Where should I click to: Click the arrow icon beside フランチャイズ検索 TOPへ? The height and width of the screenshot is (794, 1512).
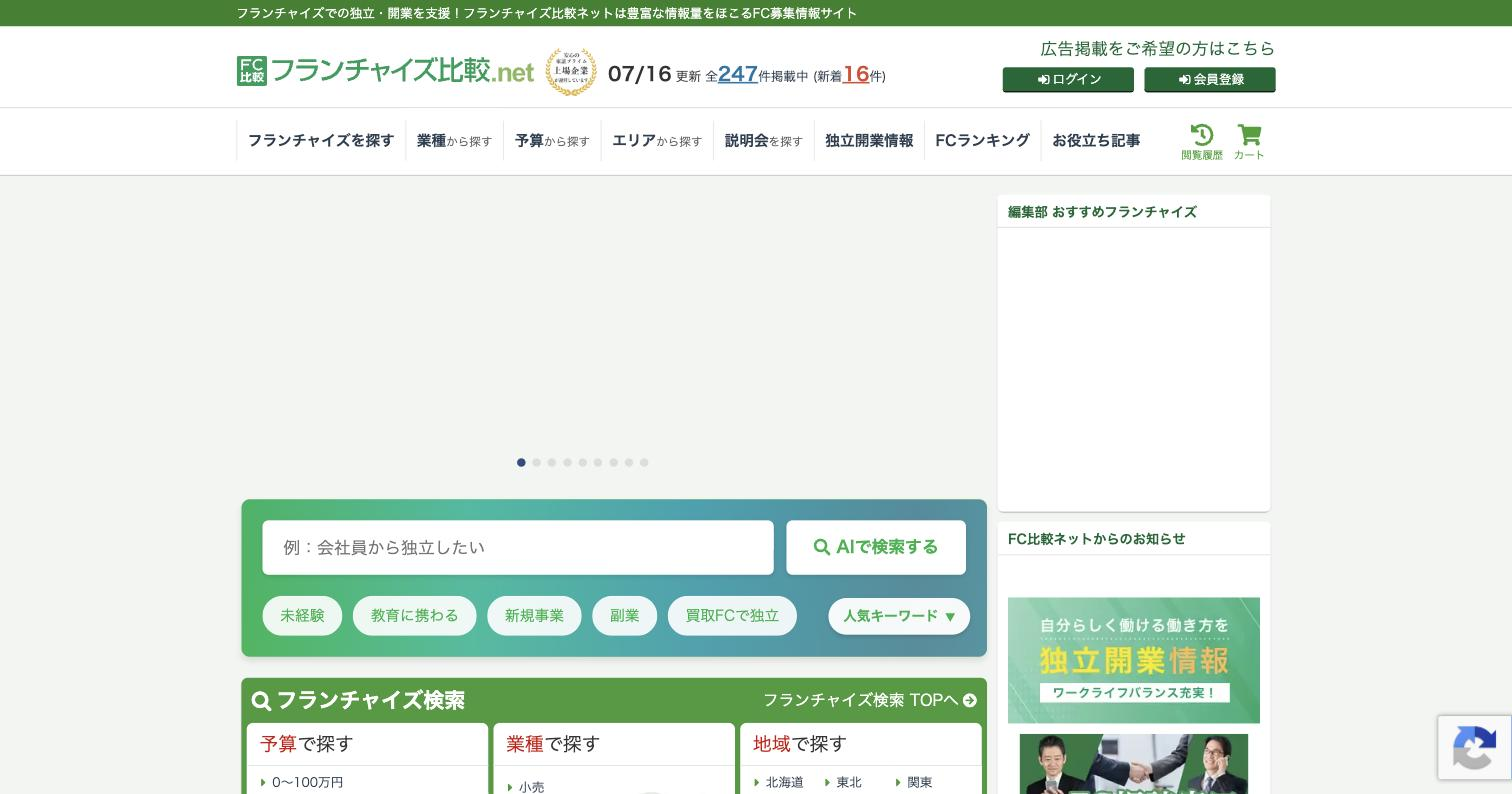pyautogui.click(x=969, y=701)
